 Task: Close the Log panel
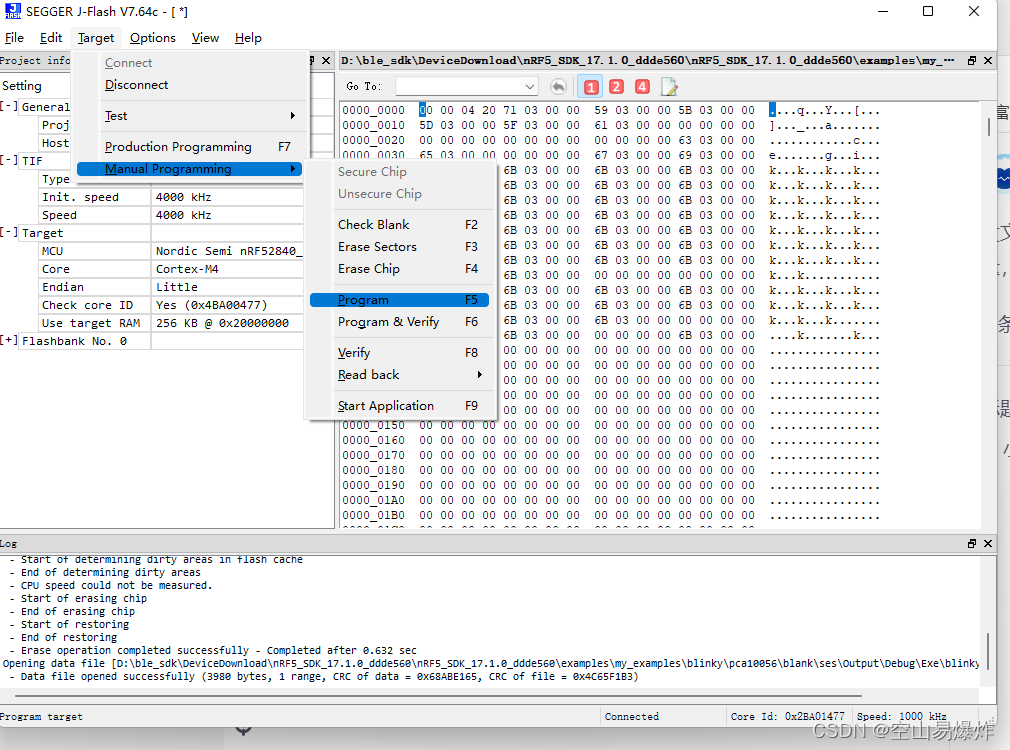tap(988, 544)
